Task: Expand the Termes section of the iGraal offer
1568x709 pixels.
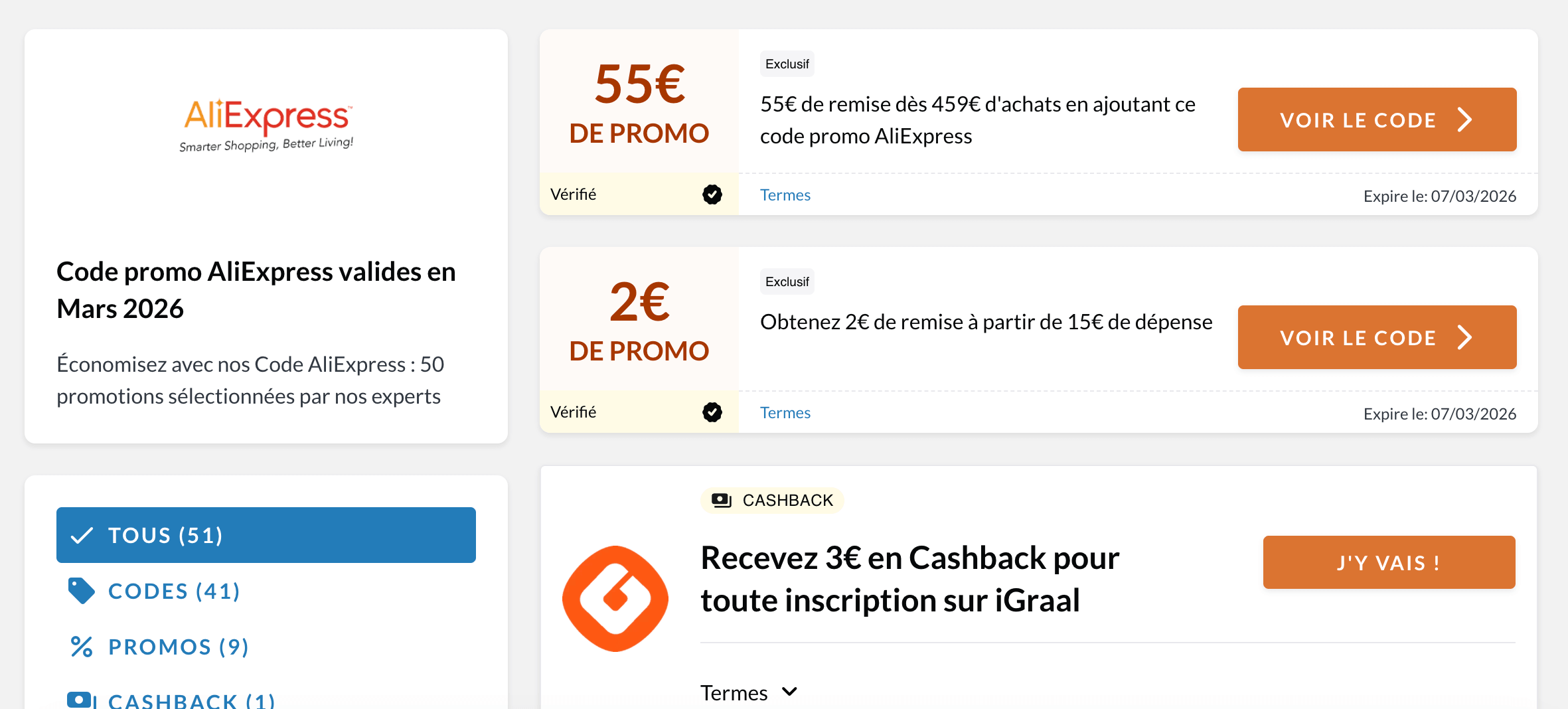Action: [x=749, y=692]
